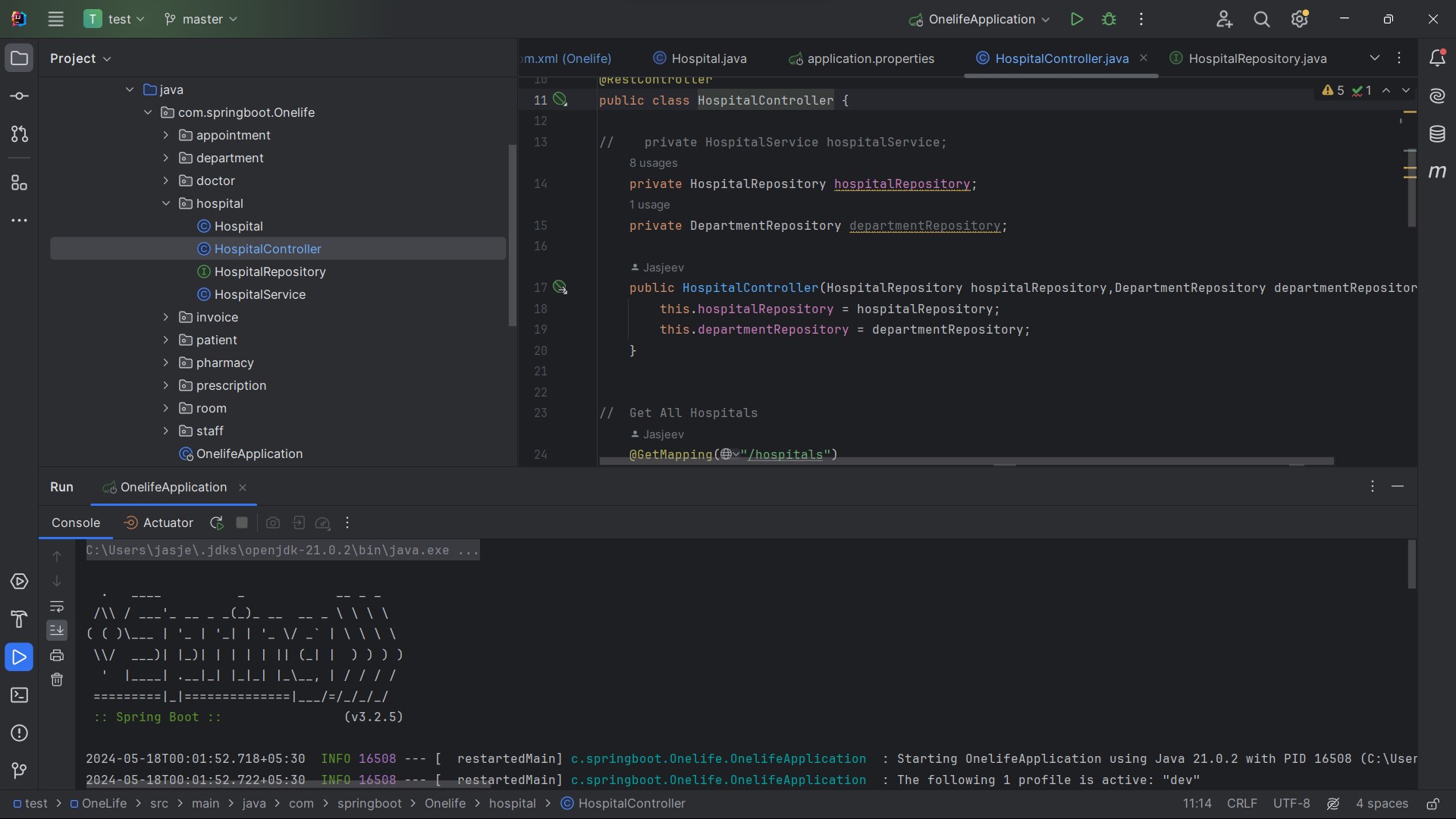Open the Notifications bell panel
The width and height of the screenshot is (1456, 819).
click(x=1437, y=58)
